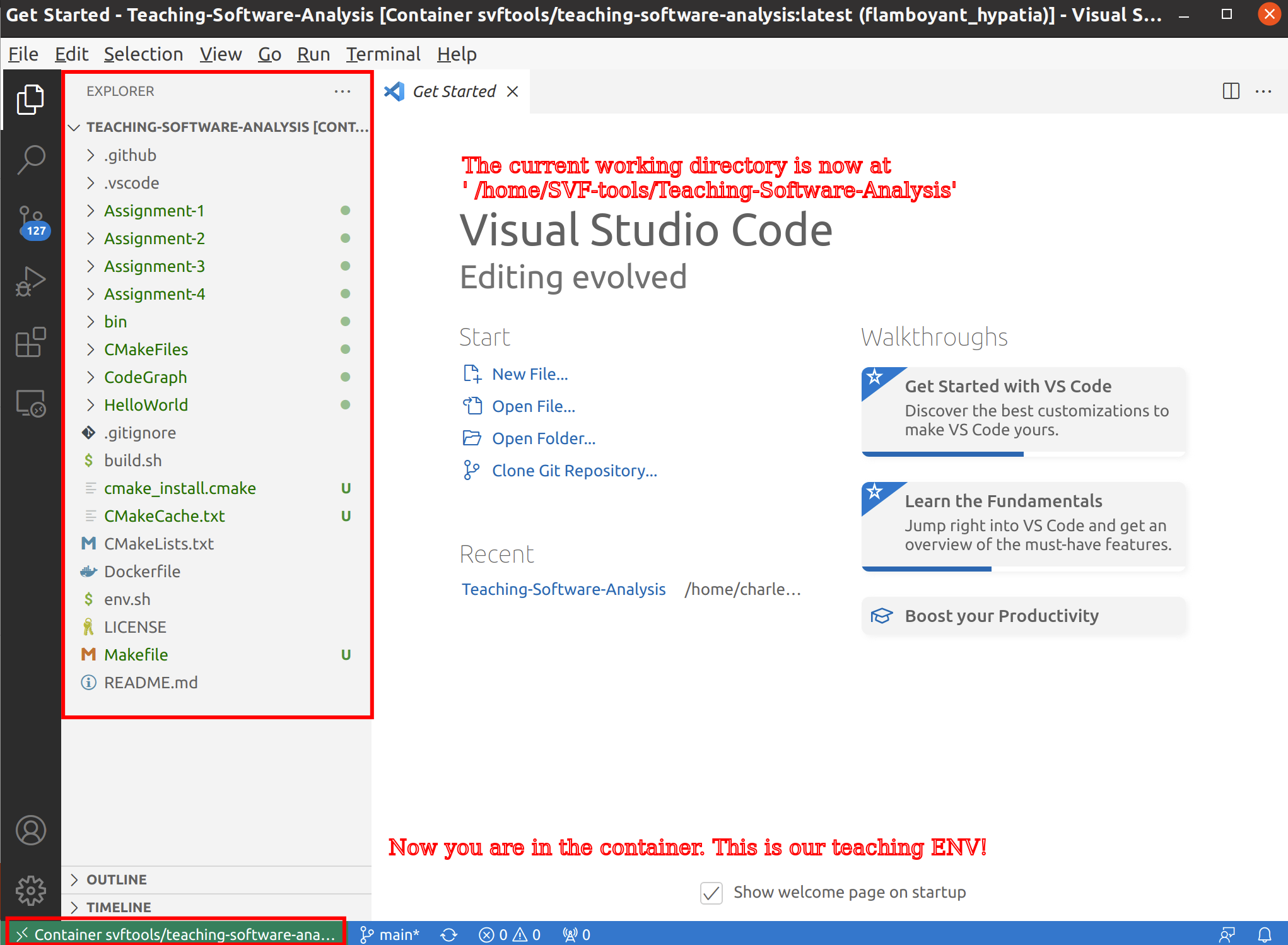Click the Clone Git Repository link
The width and height of the screenshot is (1288, 945).
coord(574,471)
